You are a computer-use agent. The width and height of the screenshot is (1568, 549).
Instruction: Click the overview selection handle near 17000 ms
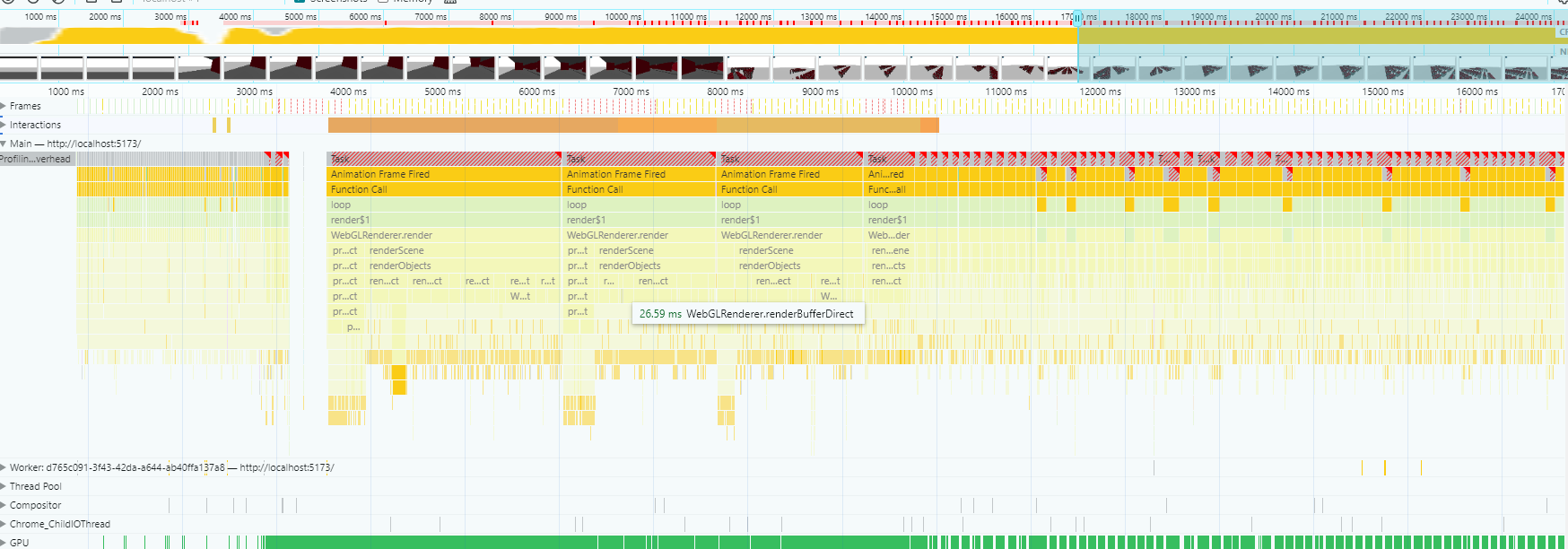tap(1078, 17)
